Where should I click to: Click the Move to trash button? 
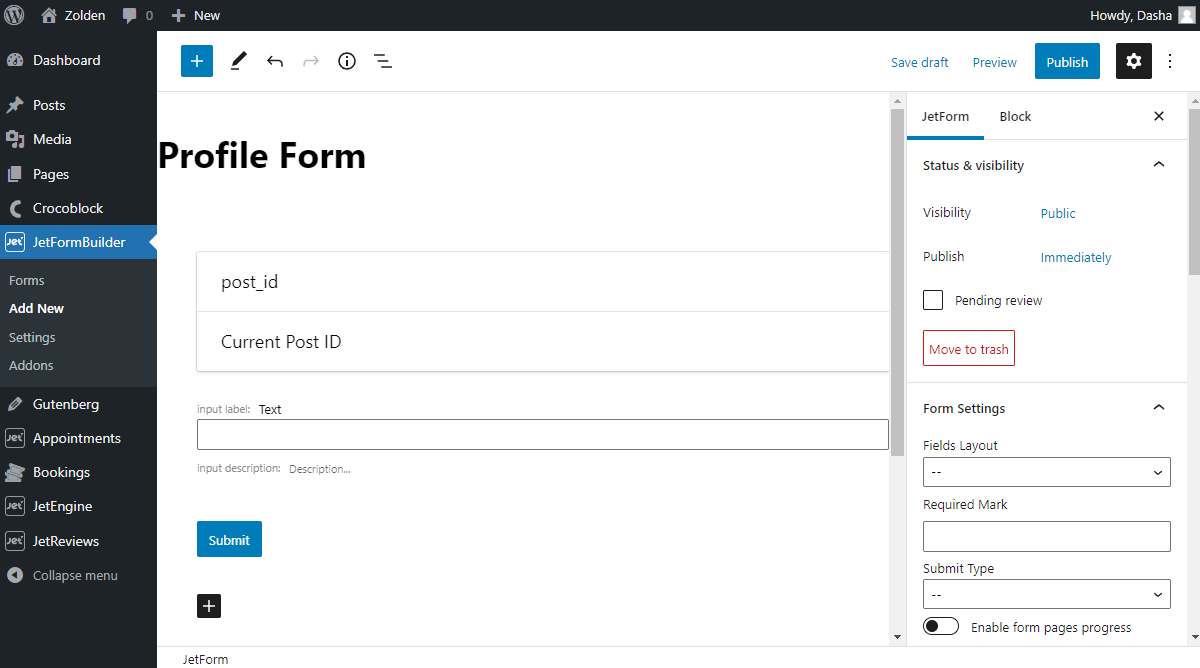tap(968, 348)
